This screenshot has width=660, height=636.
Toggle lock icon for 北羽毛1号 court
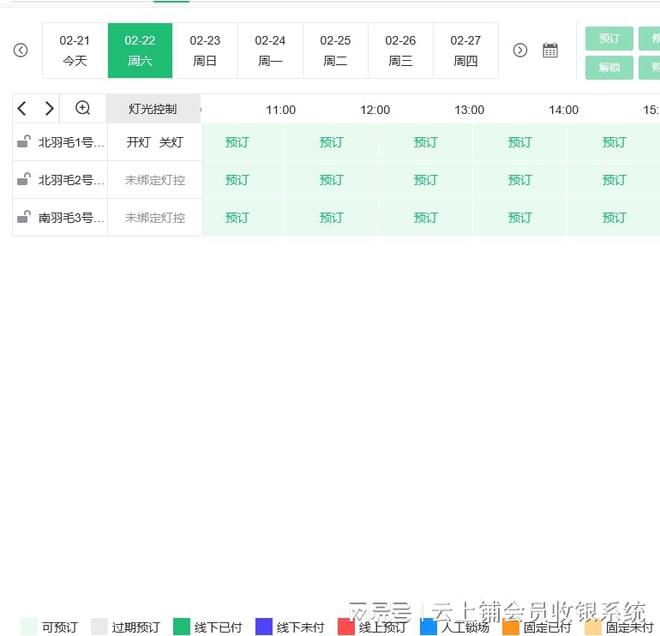pyautogui.click(x=24, y=141)
